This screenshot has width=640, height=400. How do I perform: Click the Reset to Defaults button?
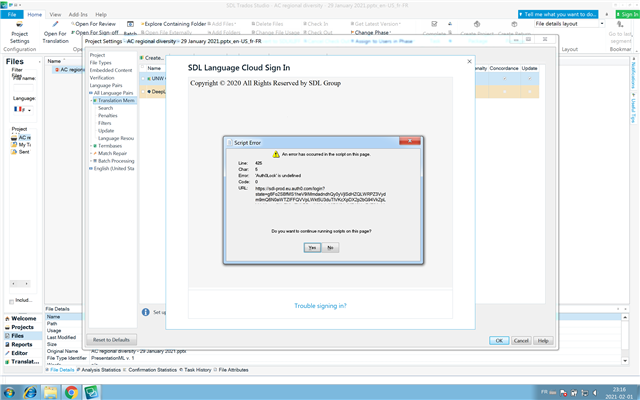[x=110, y=340]
